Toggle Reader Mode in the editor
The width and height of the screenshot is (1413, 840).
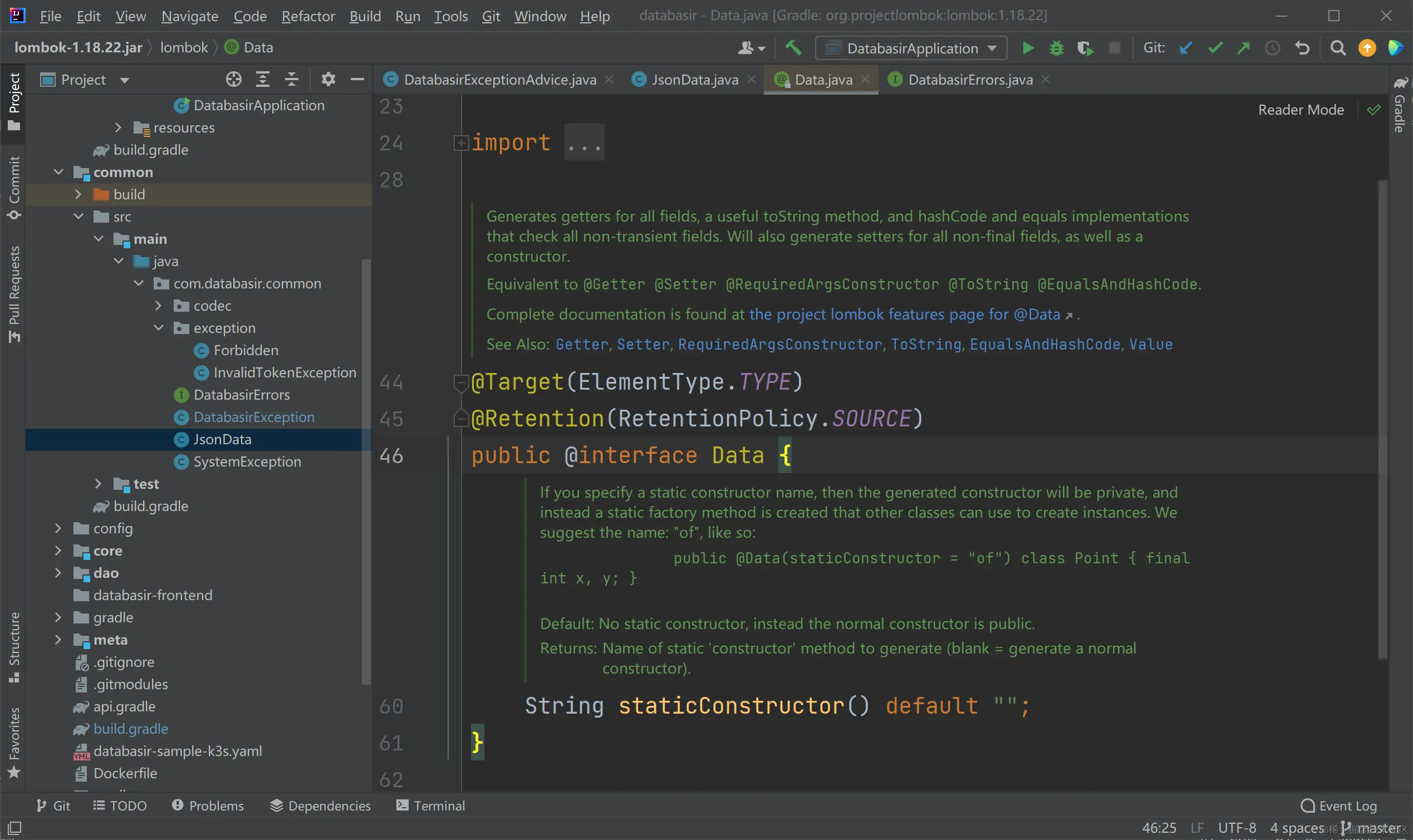coord(1301,110)
